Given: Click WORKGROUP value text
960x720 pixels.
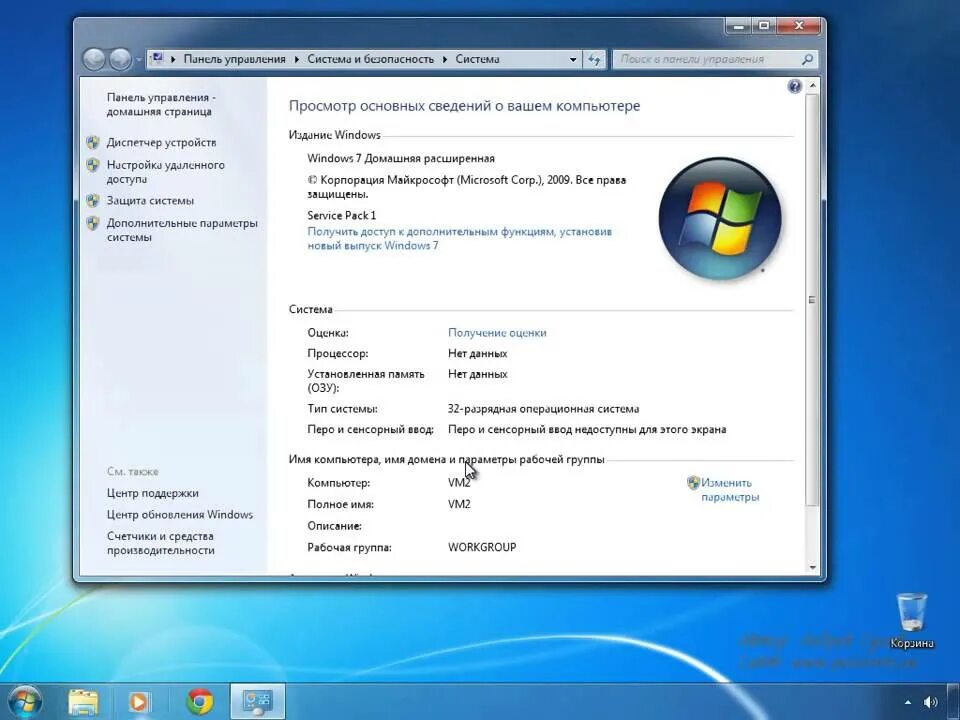Looking at the screenshot, I should (482, 547).
